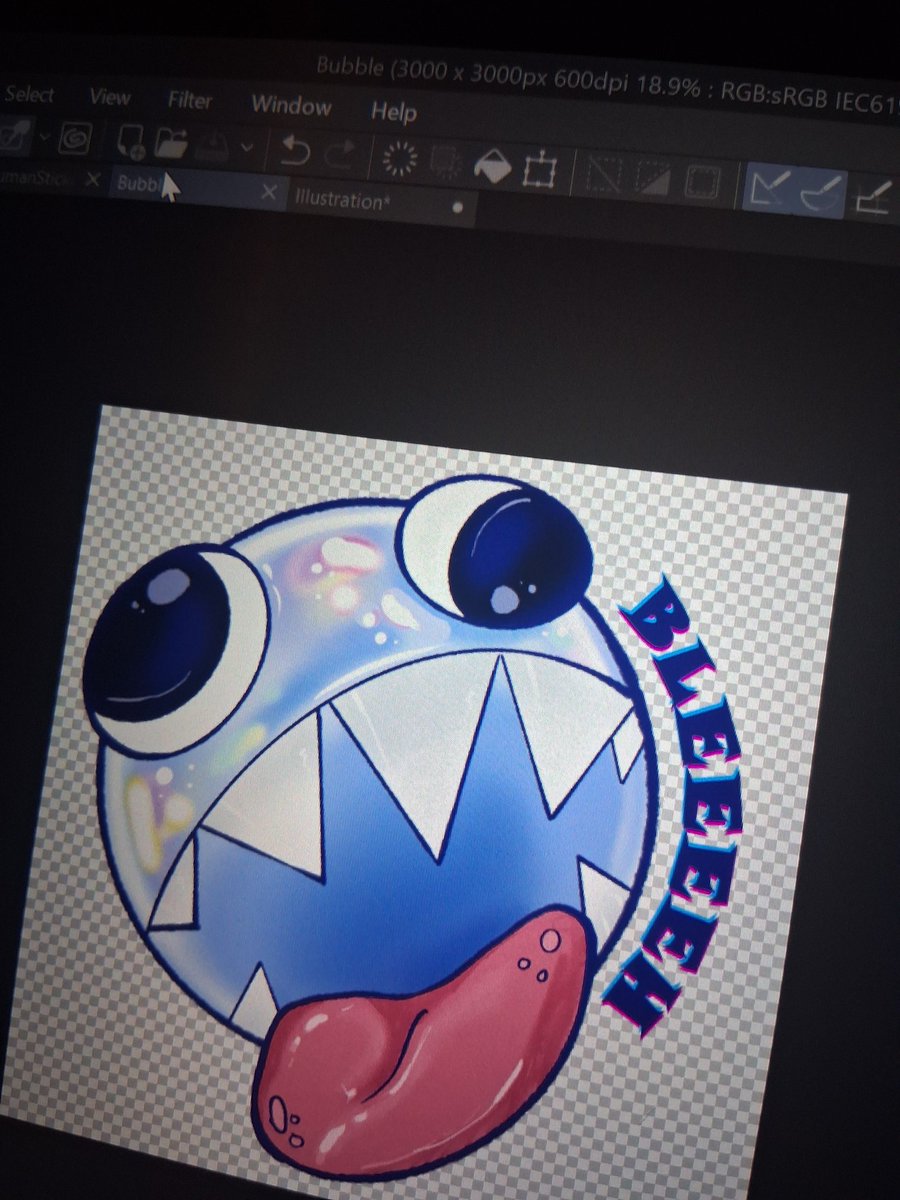This screenshot has height=1200, width=900.
Task: Expand the save options dropdown arrow
Action: (x=247, y=148)
